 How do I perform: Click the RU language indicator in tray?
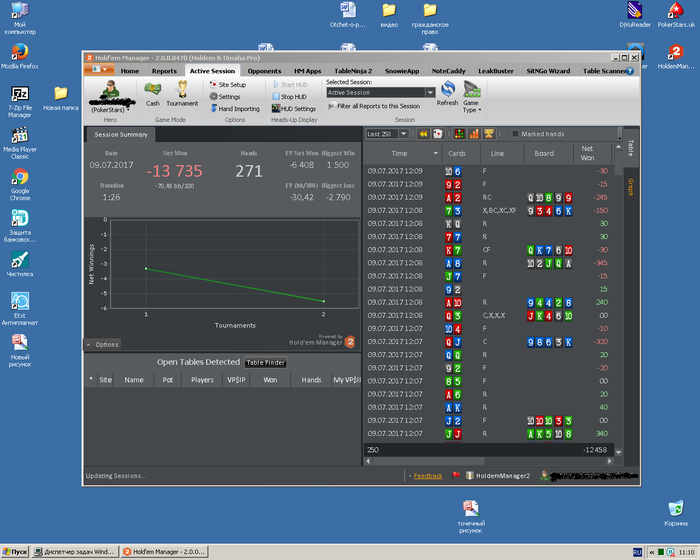click(x=637, y=552)
